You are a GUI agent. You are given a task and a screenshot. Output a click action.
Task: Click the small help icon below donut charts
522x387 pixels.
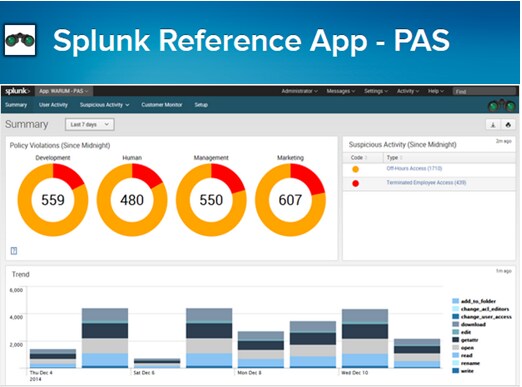(x=14, y=251)
